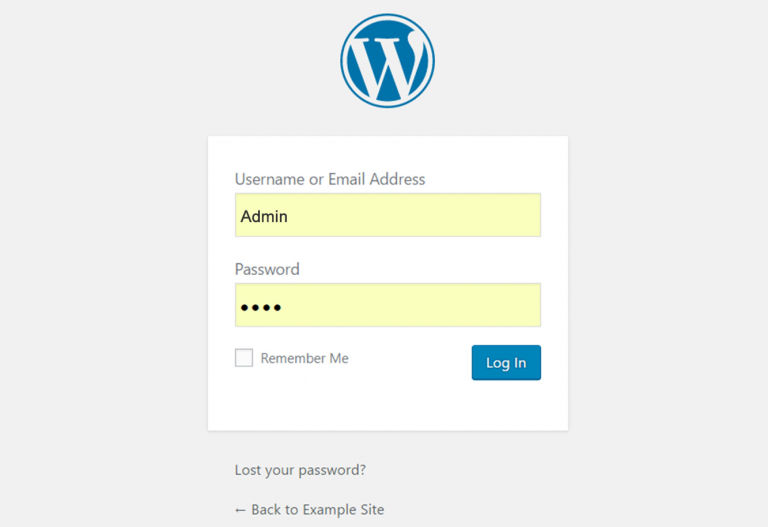Tick the Remember Me checkbox
This screenshot has width=768, height=527.
[244, 358]
